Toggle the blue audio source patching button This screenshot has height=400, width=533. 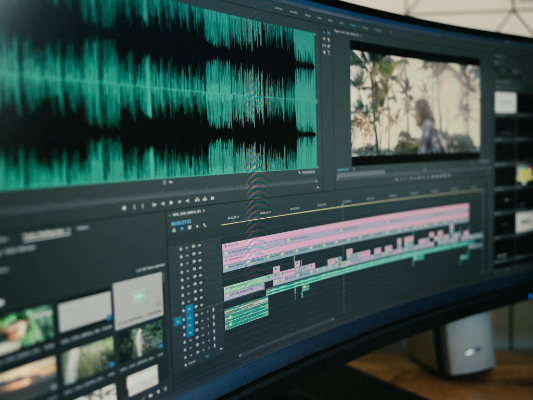coord(178,322)
